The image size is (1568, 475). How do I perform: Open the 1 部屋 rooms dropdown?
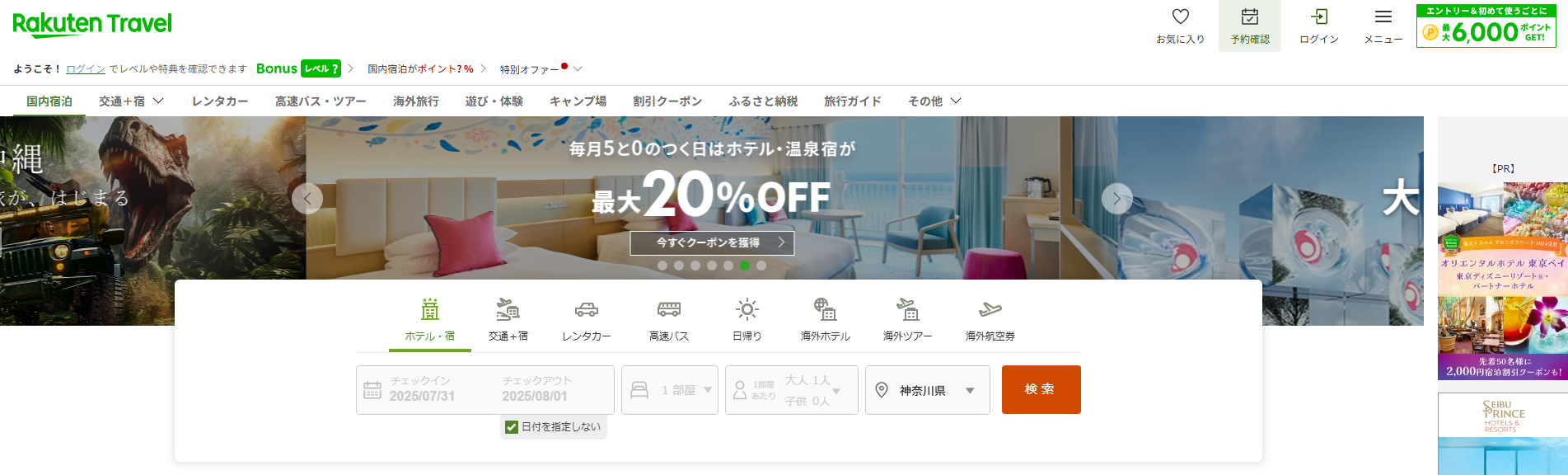[669, 390]
